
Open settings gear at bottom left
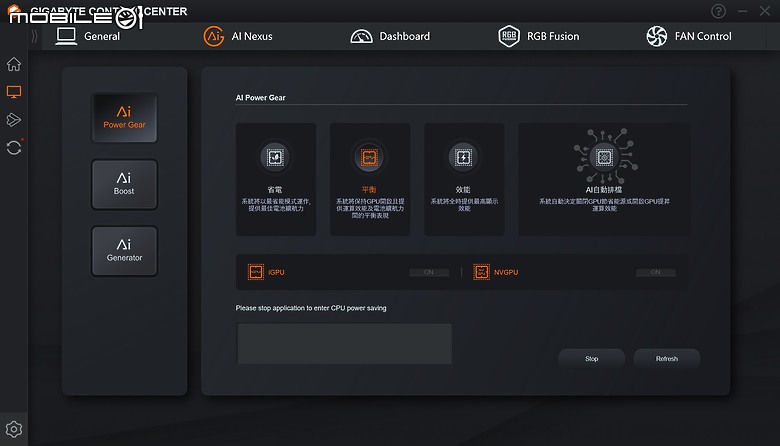click(x=14, y=429)
